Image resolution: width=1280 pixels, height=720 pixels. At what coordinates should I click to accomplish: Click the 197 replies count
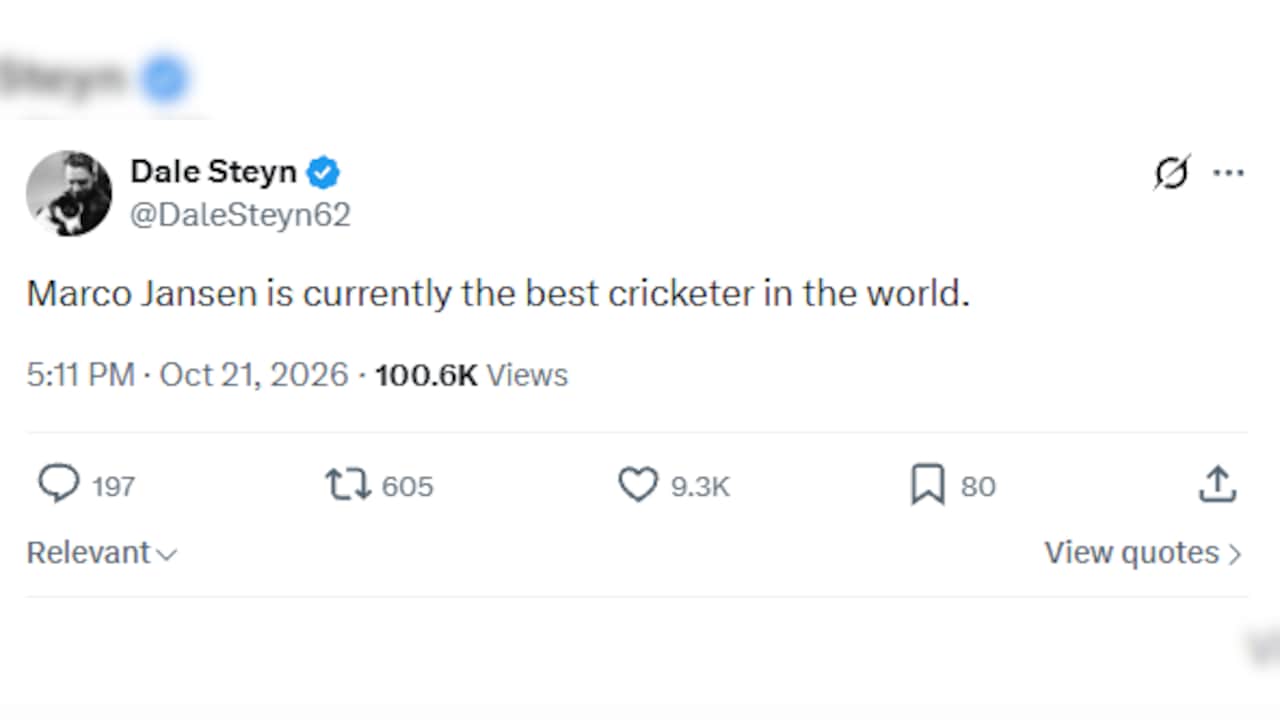[113, 487]
